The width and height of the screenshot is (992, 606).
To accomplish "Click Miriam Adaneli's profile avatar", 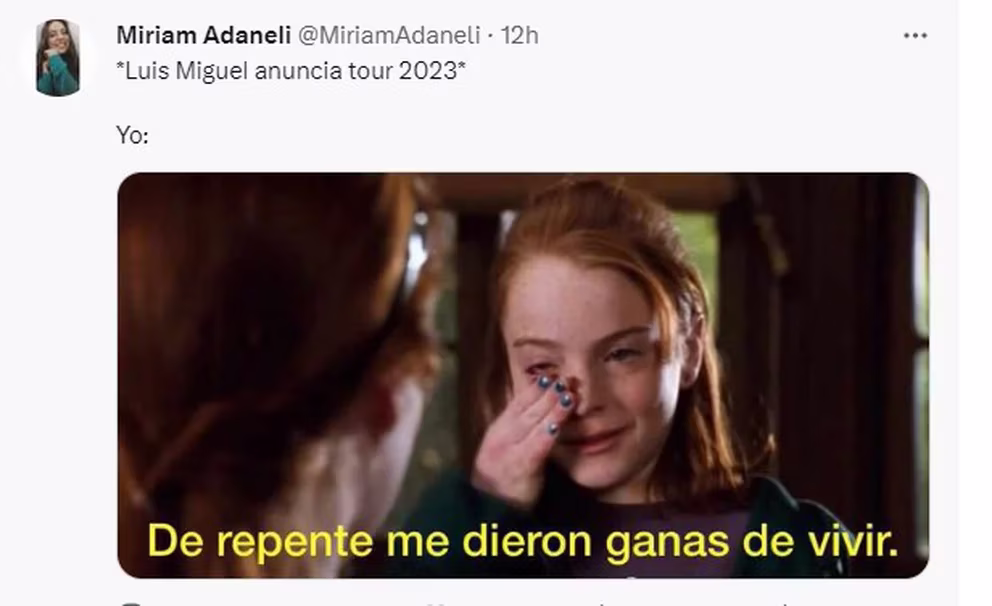I will pos(58,58).
